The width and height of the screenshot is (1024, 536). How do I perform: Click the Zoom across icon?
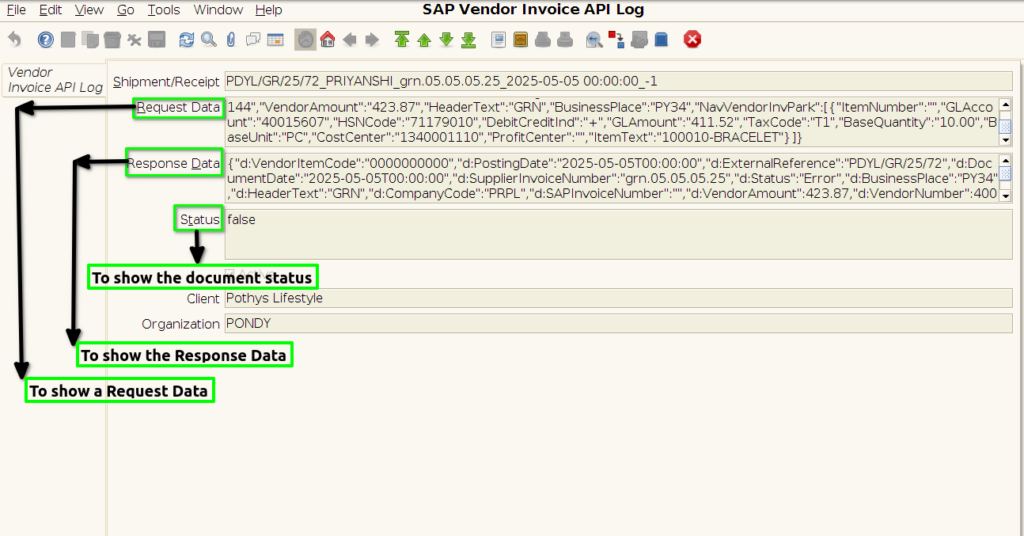tap(594, 40)
